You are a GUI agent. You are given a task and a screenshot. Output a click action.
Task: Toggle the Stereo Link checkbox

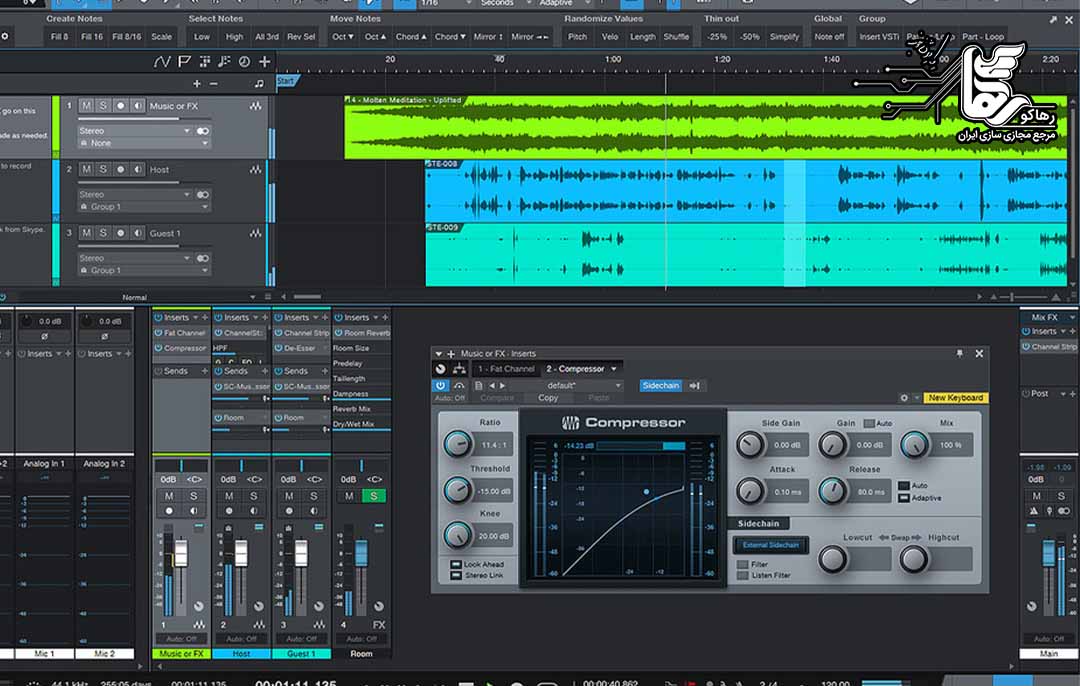[456, 576]
